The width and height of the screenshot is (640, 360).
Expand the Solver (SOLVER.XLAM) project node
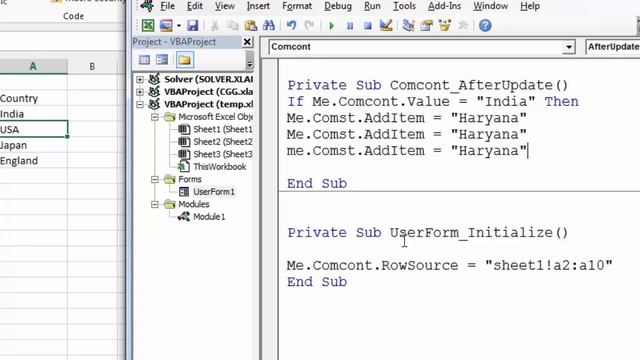pos(140,79)
